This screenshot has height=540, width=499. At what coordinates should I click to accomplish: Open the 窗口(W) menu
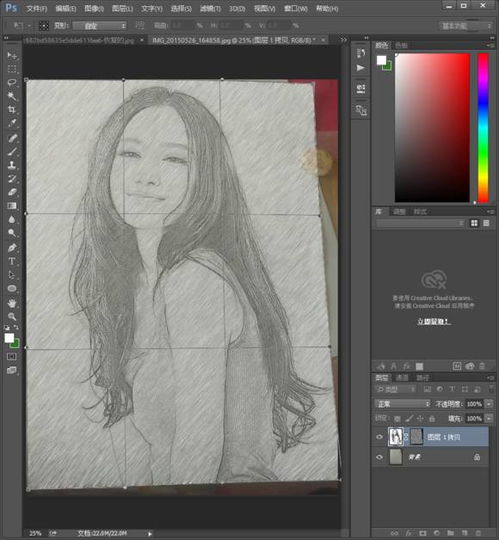click(295, 8)
